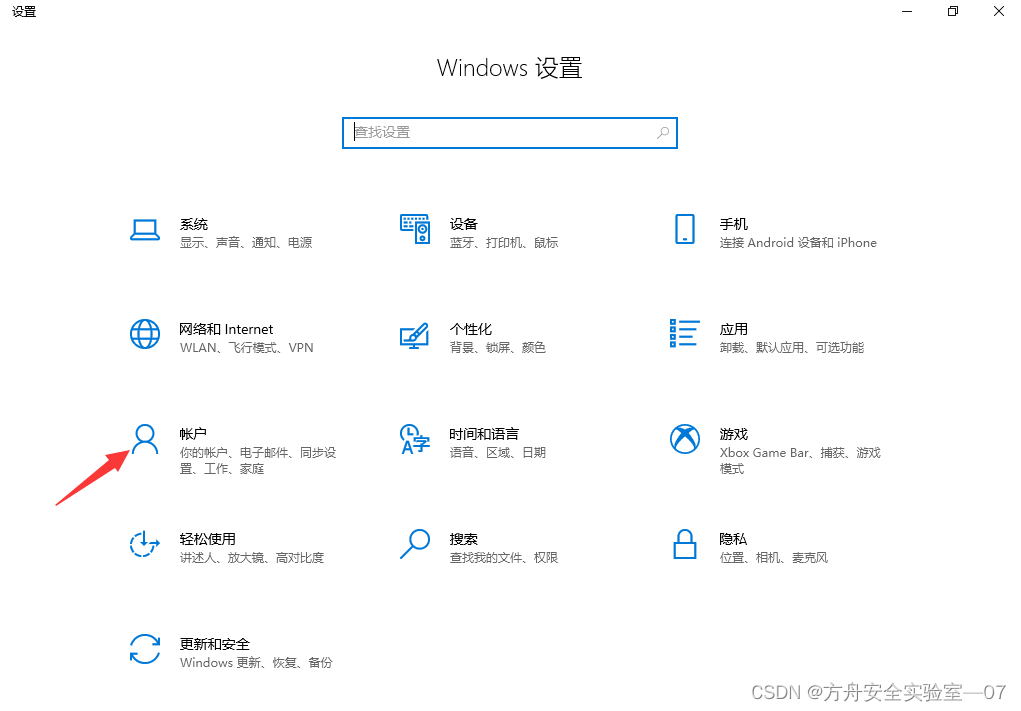Click description 卸载、默认应用、可选功能
This screenshot has height=711, width=1021.
coord(792,348)
